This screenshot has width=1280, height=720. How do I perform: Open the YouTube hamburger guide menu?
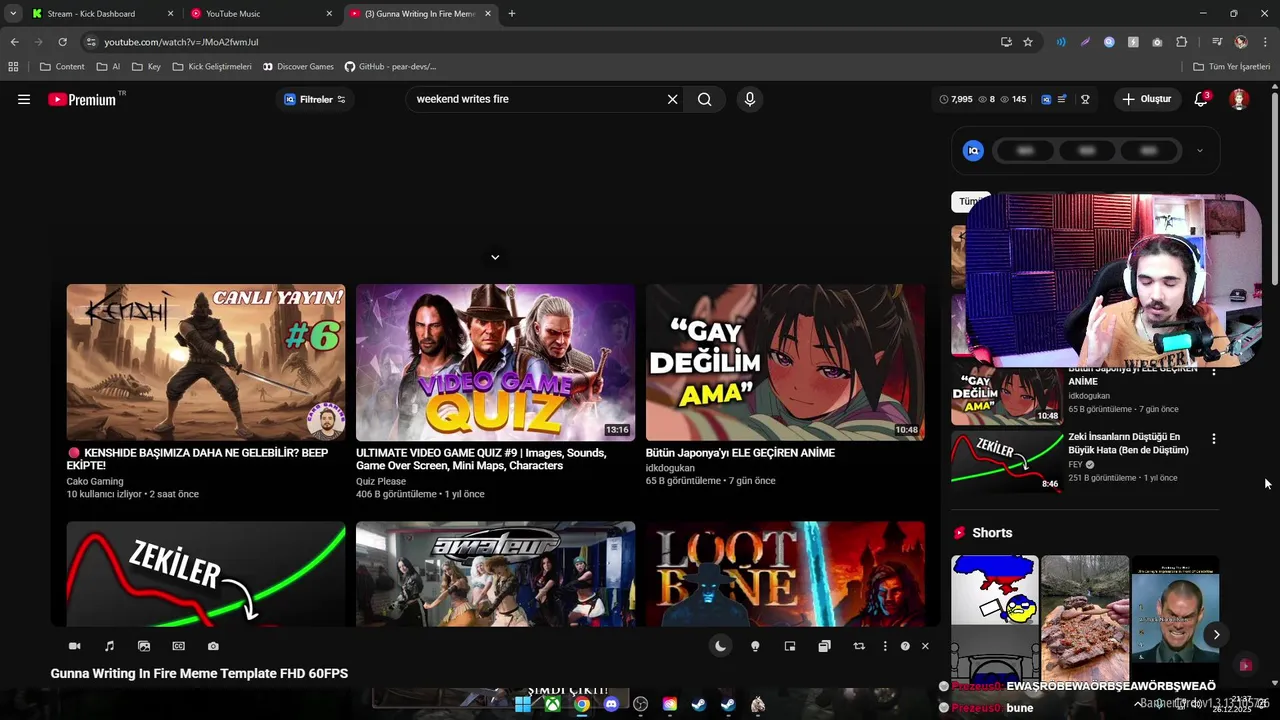[24, 99]
